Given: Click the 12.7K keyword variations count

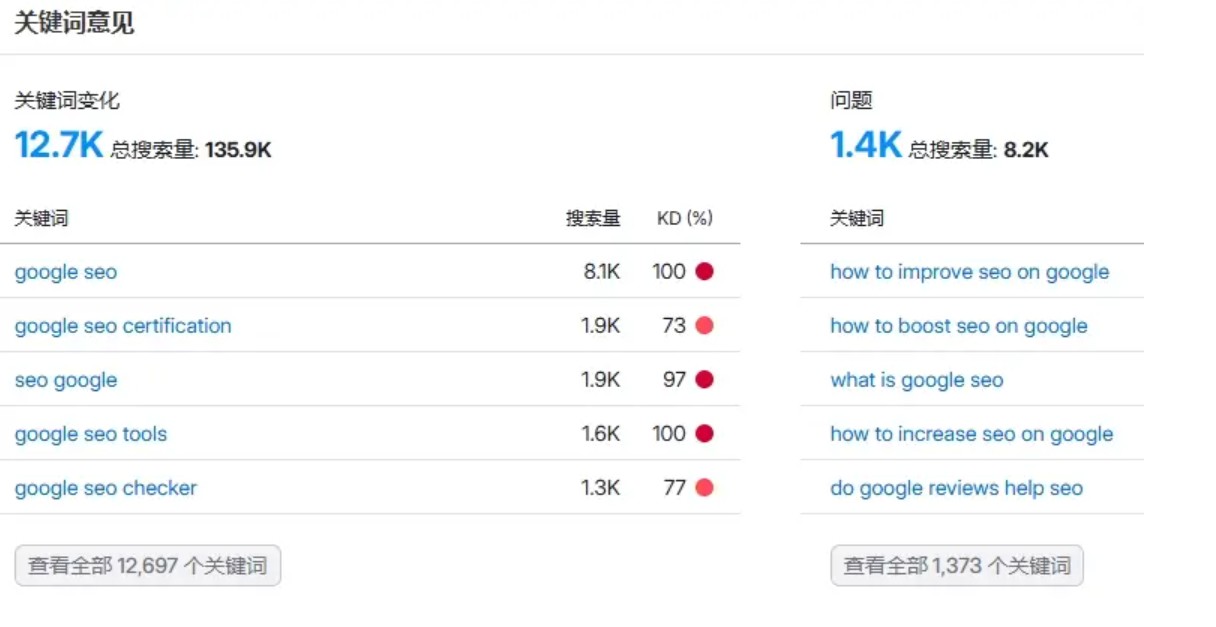Looking at the screenshot, I should [58, 145].
